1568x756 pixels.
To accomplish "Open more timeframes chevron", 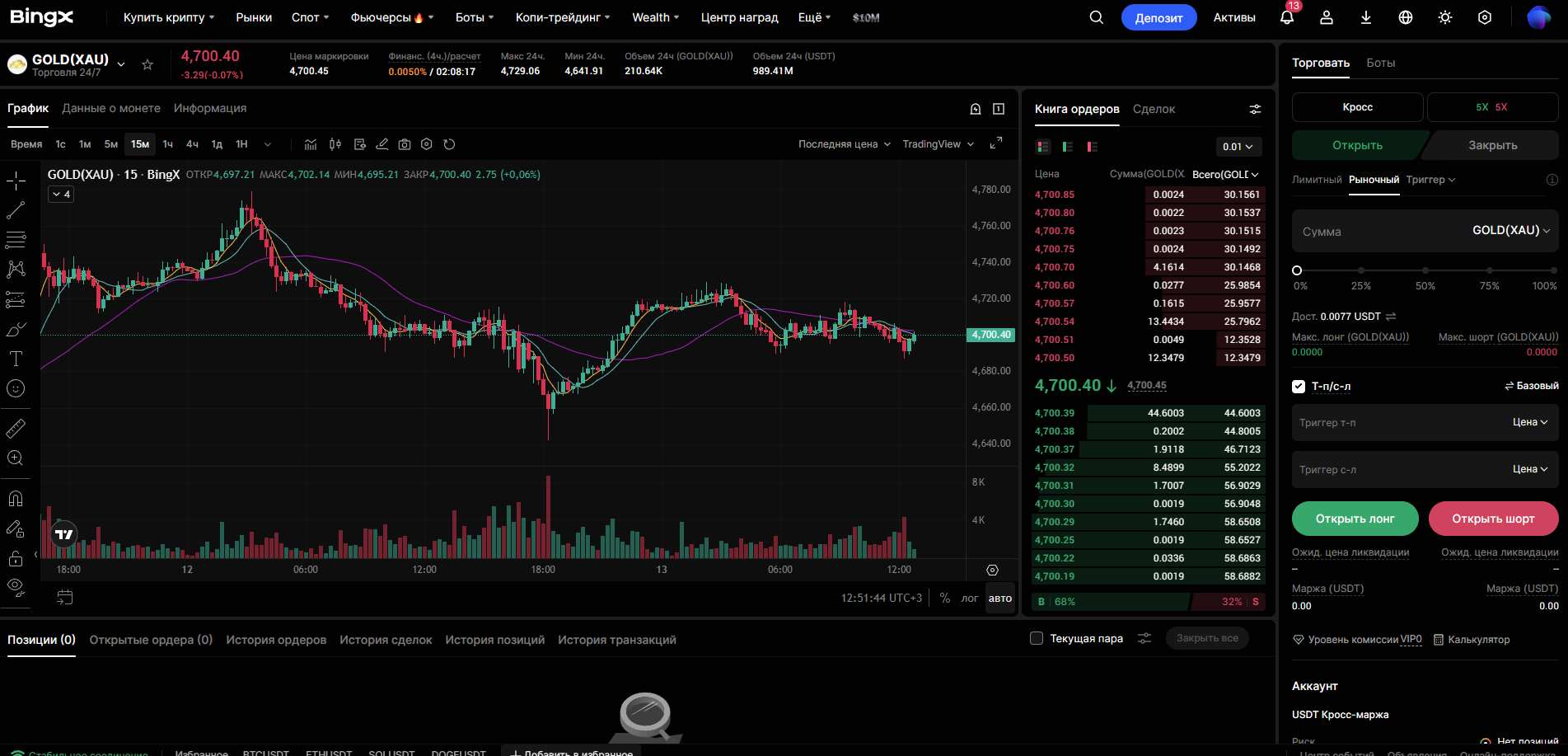I will 268,144.
